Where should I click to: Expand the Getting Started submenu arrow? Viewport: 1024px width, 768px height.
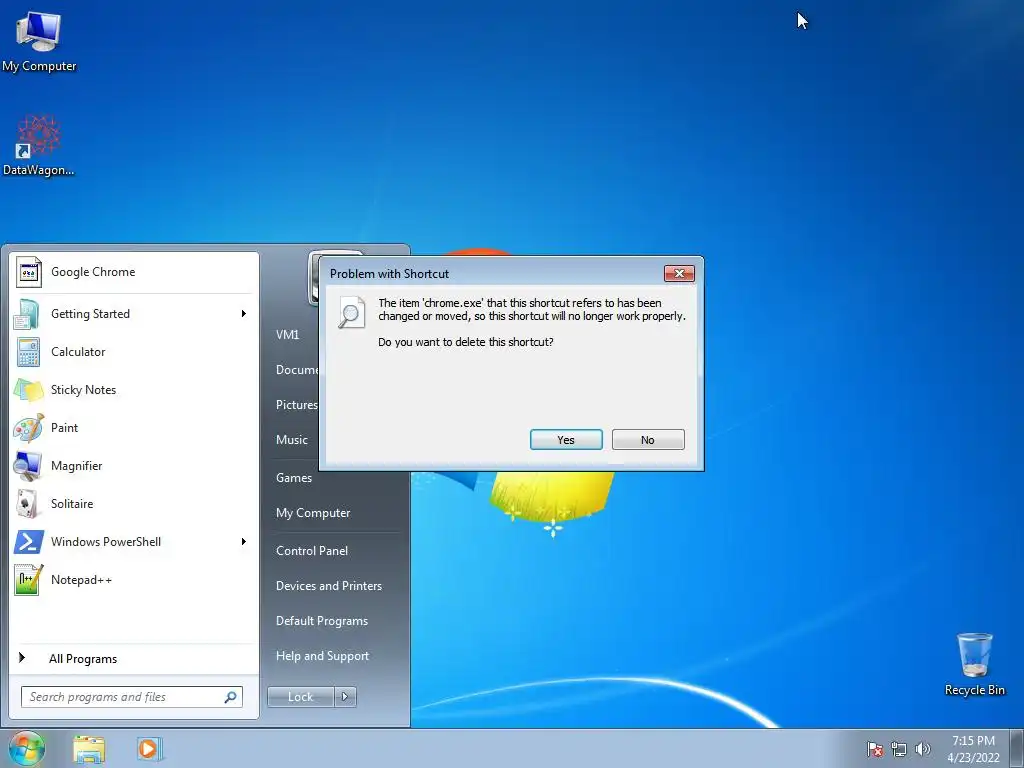click(x=244, y=313)
